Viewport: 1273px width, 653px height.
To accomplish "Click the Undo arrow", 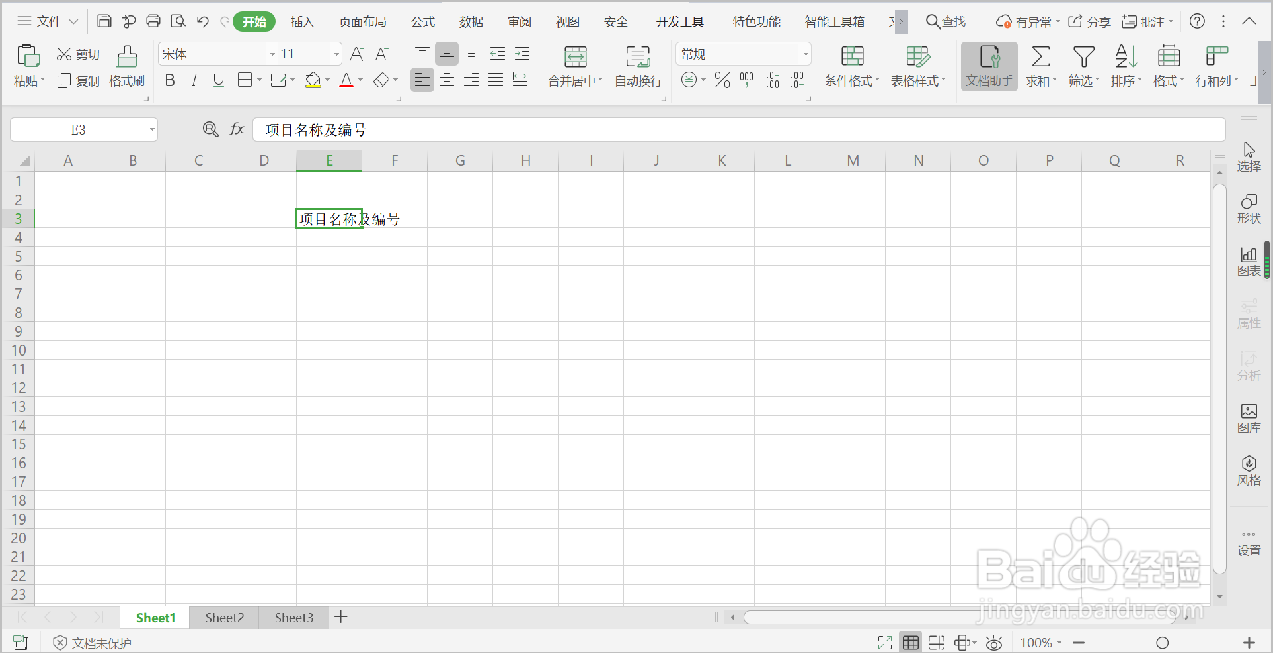I will coord(203,21).
